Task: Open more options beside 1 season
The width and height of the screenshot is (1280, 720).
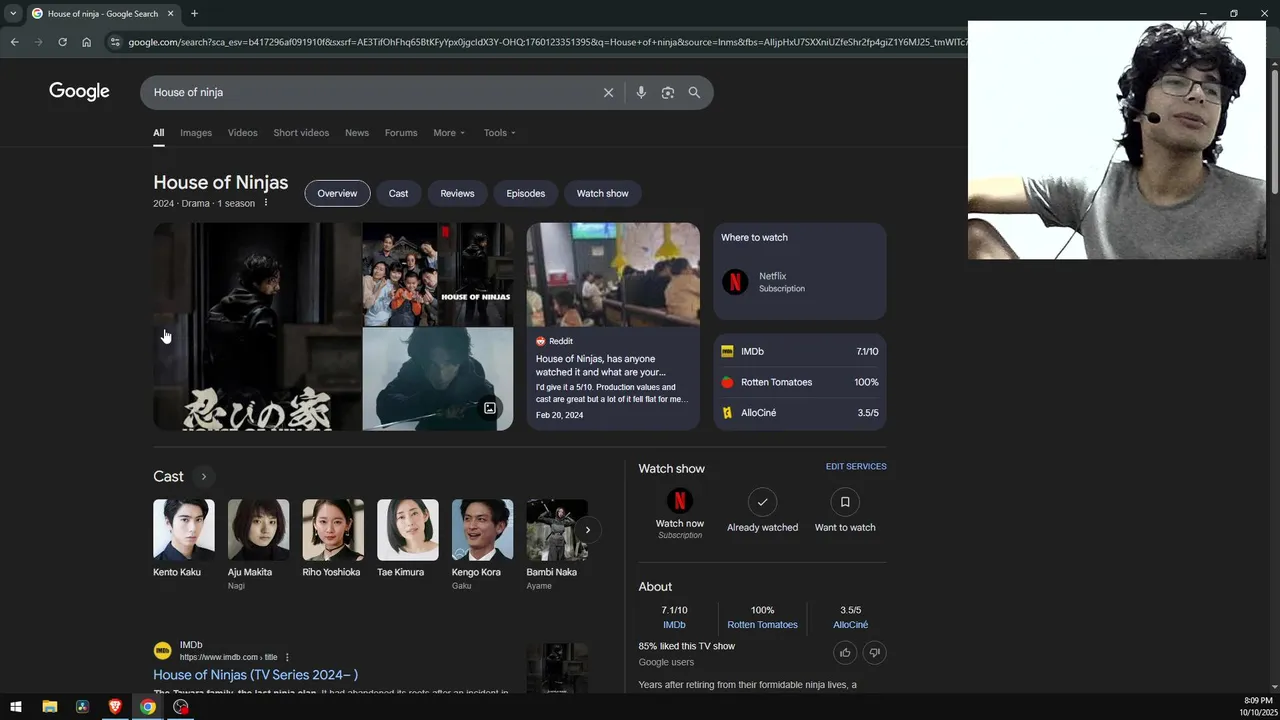Action: click(x=265, y=203)
